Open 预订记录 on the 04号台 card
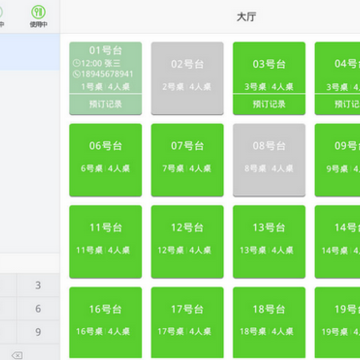 click(337, 104)
